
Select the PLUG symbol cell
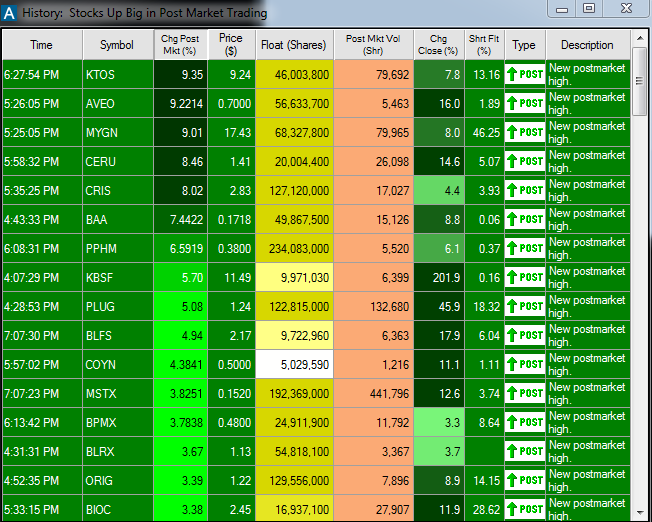click(x=118, y=307)
